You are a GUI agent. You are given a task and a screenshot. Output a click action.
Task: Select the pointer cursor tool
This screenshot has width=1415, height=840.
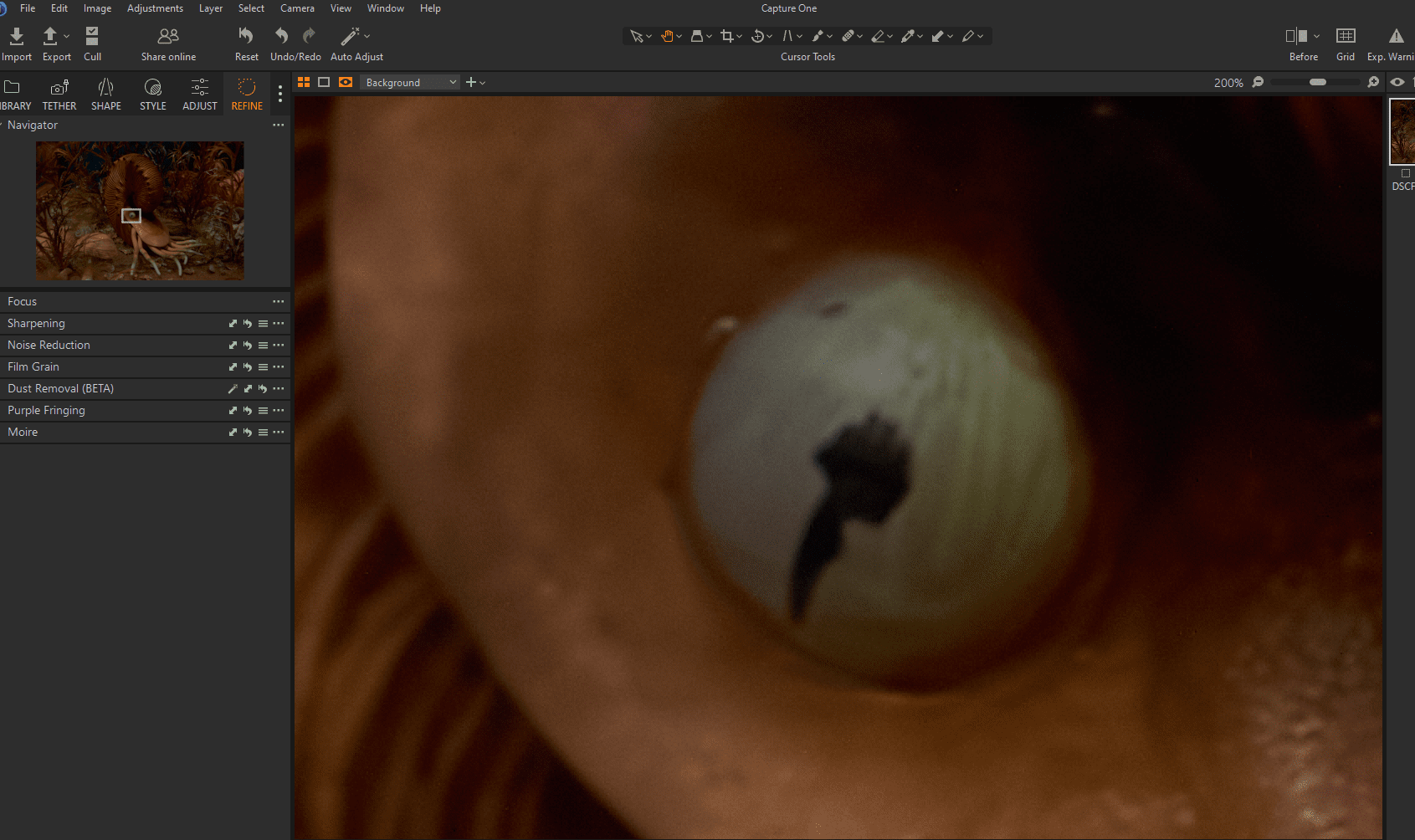coord(637,36)
